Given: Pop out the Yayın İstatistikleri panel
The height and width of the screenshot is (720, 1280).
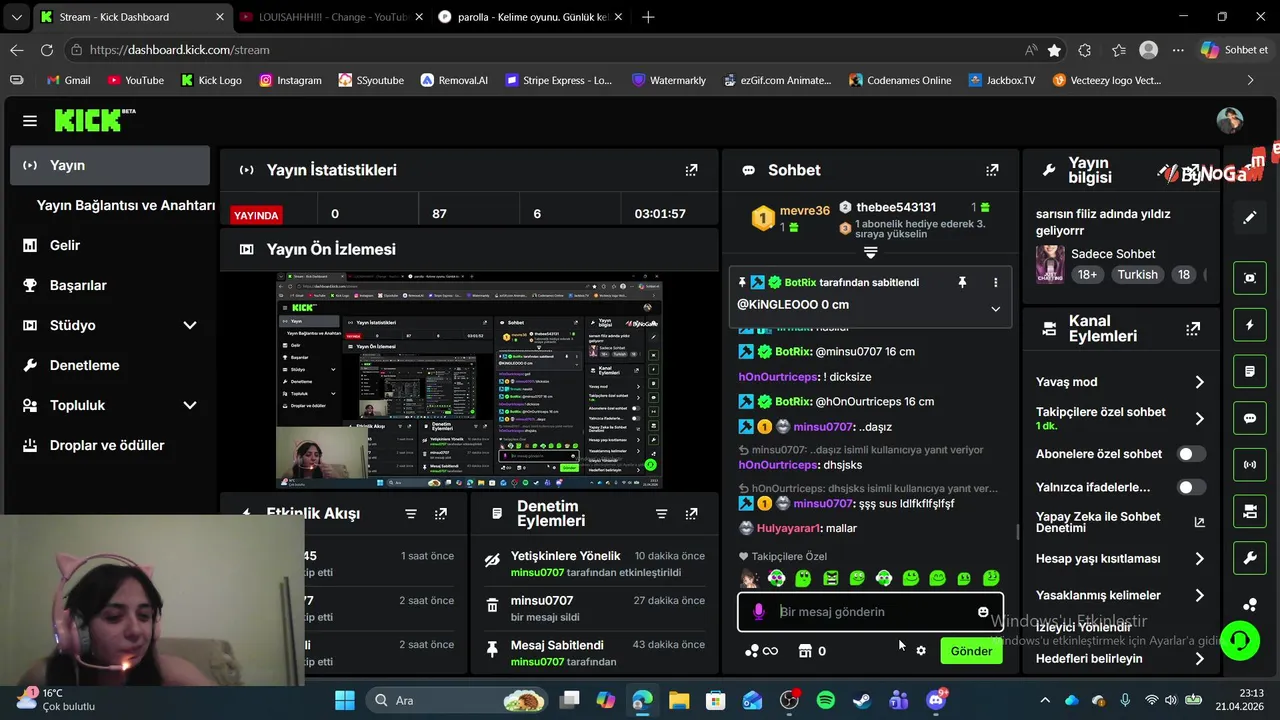Looking at the screenshot, I should coord(691,170).
